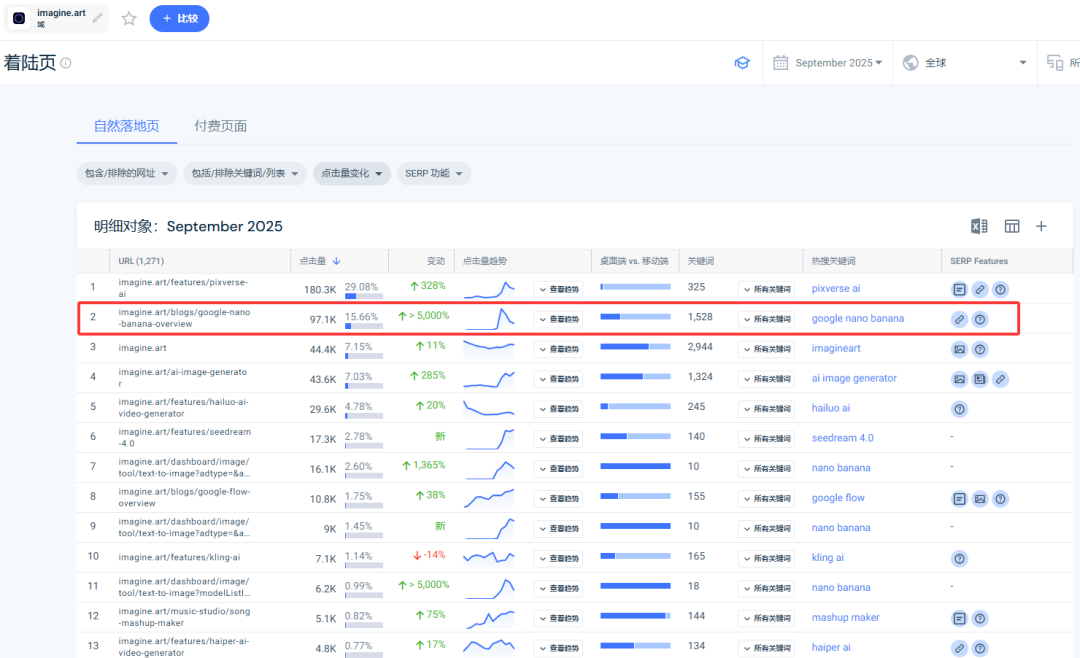Open the 包含/排除的网址 filter
1080x658 pixels.
(x=127, y=174)
